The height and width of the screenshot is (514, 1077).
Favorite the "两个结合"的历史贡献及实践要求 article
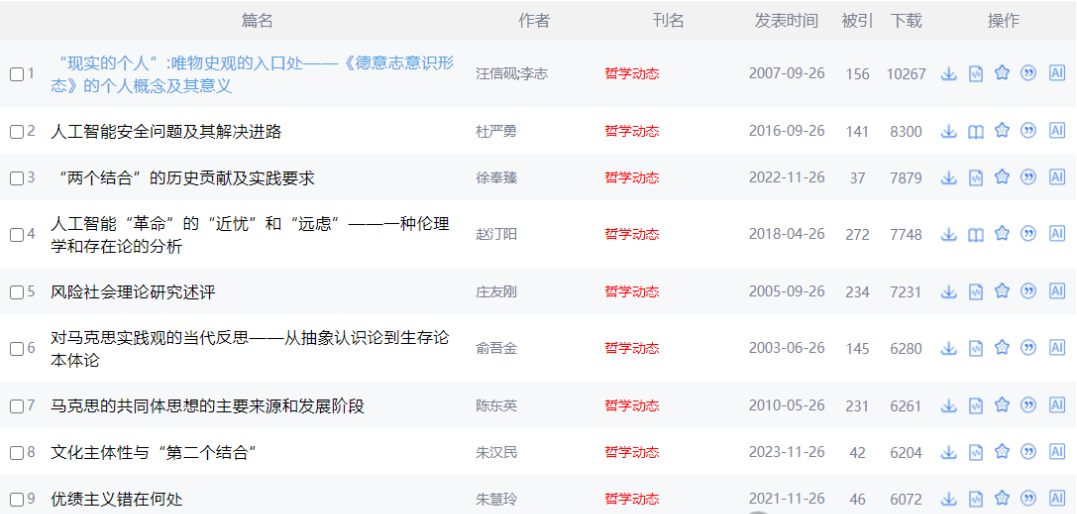1002,177
